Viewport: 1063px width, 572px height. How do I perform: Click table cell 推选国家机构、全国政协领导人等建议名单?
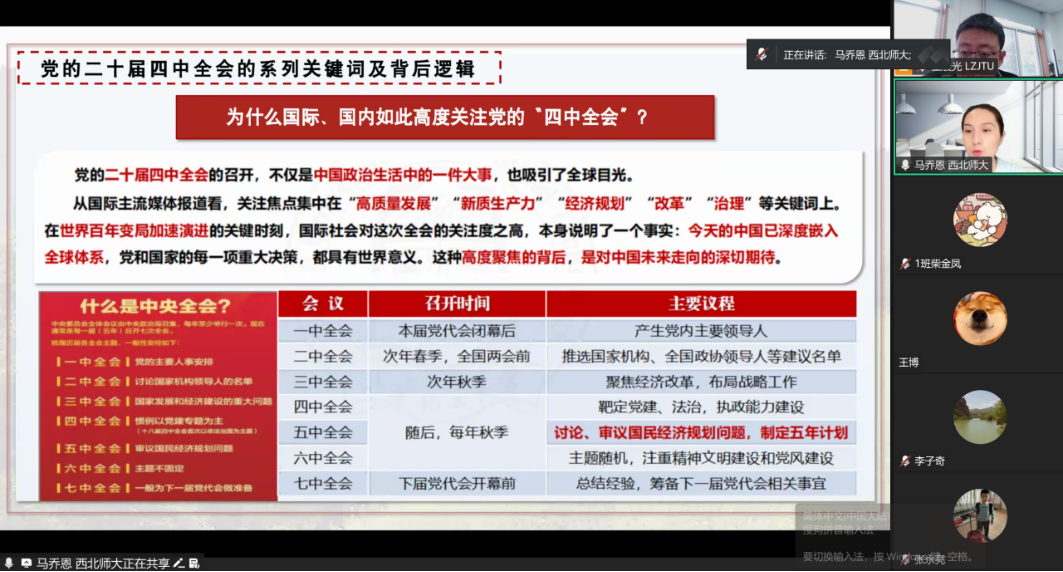point(701,356)
